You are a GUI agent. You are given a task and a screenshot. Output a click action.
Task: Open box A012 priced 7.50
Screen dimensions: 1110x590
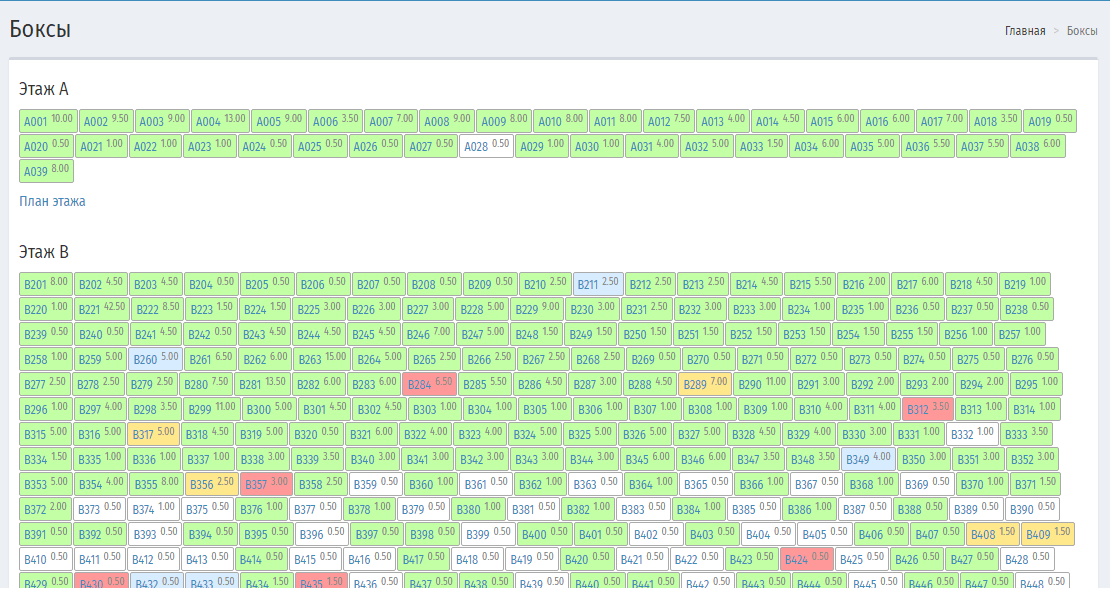668,121
